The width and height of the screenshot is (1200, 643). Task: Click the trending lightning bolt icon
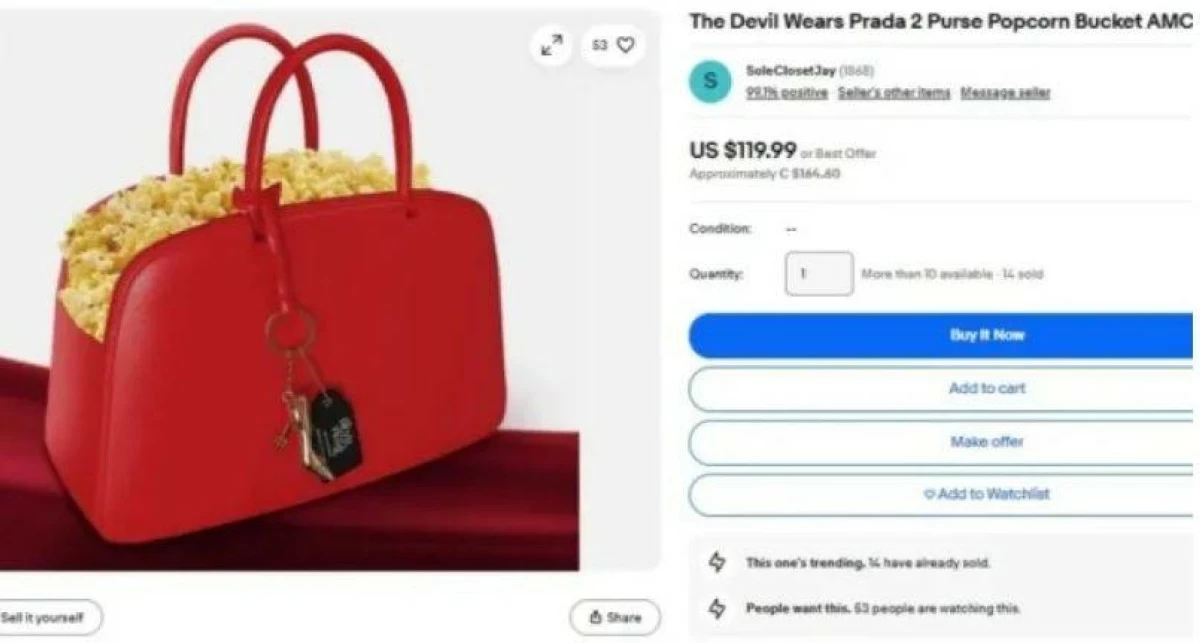[x=717, y=563]
